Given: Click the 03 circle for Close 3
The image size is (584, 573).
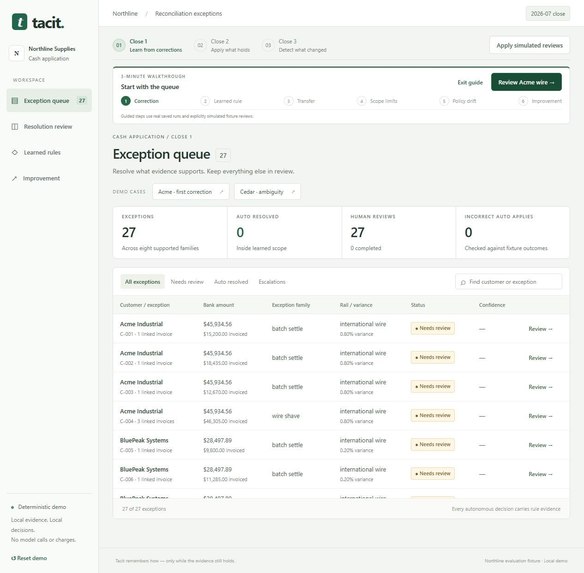Looking at the screenshot, I should coord(268,45).
